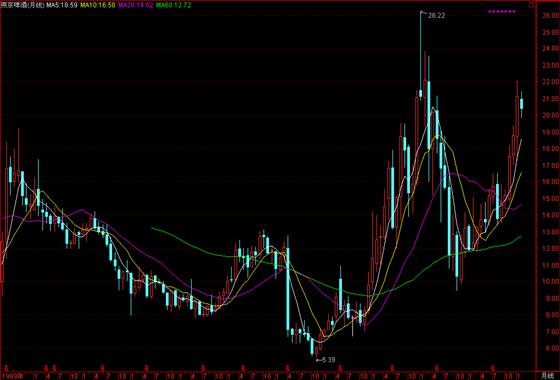Screen dimensions: 560x380
Task: Click the purple dotted line marker near the top right
Action: pos(502,12)
